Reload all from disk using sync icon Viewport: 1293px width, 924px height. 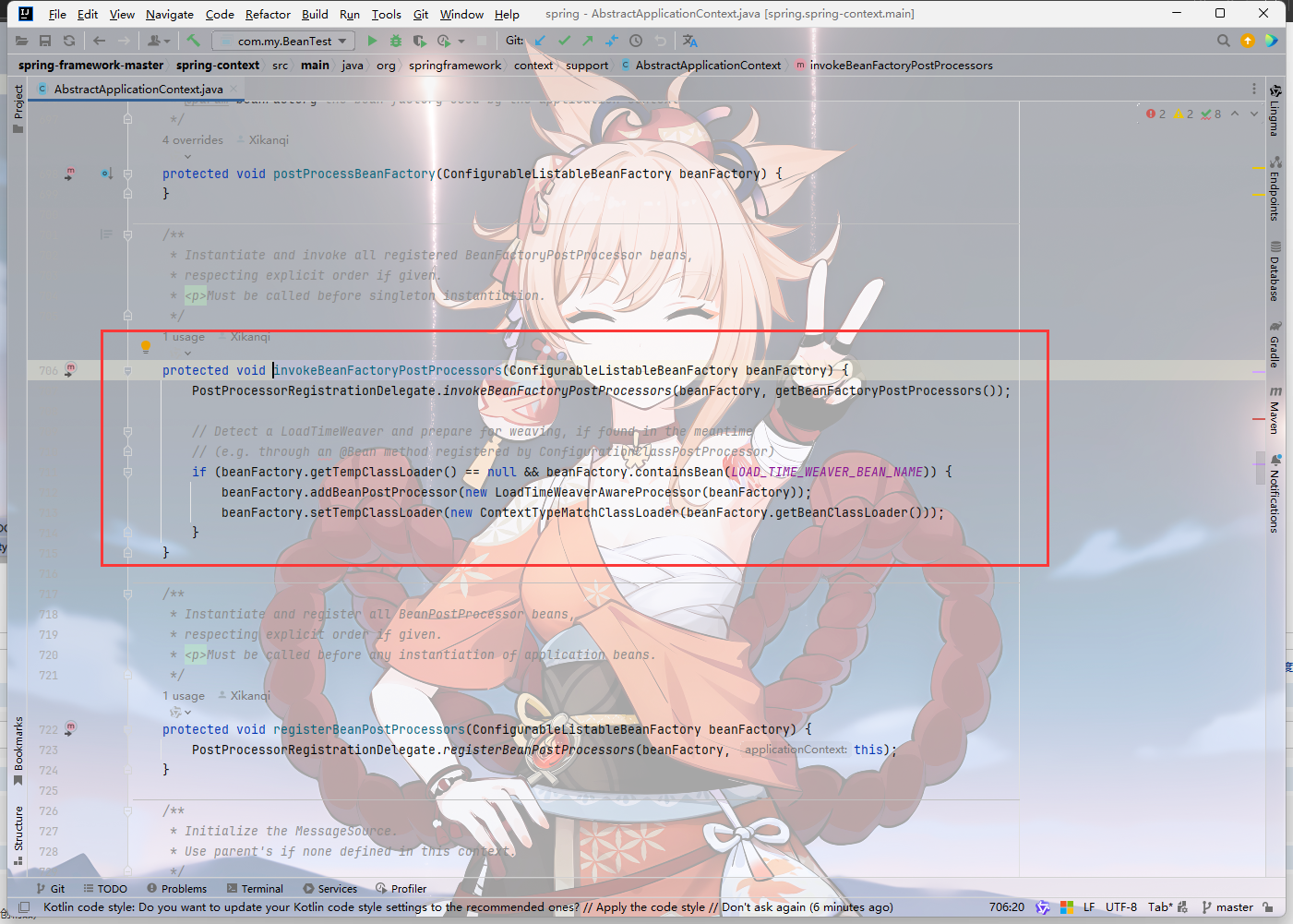(x=69, y=41)
